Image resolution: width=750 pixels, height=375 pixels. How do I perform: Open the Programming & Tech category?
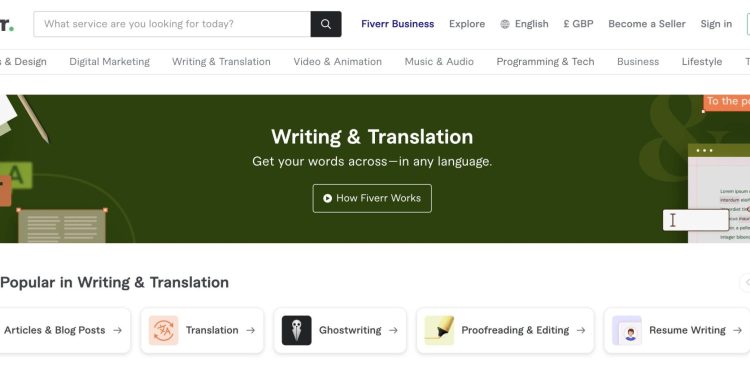(x=545, y=62)
